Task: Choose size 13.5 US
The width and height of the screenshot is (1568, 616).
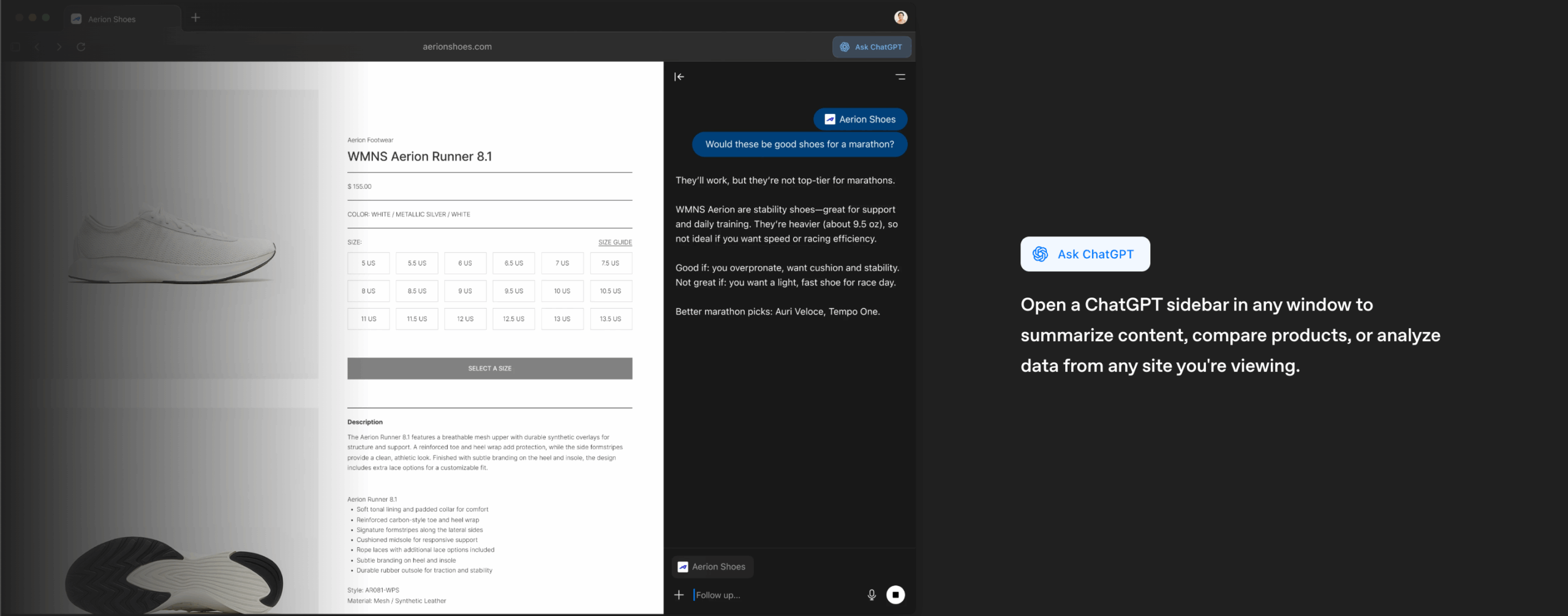Action: 610,319
